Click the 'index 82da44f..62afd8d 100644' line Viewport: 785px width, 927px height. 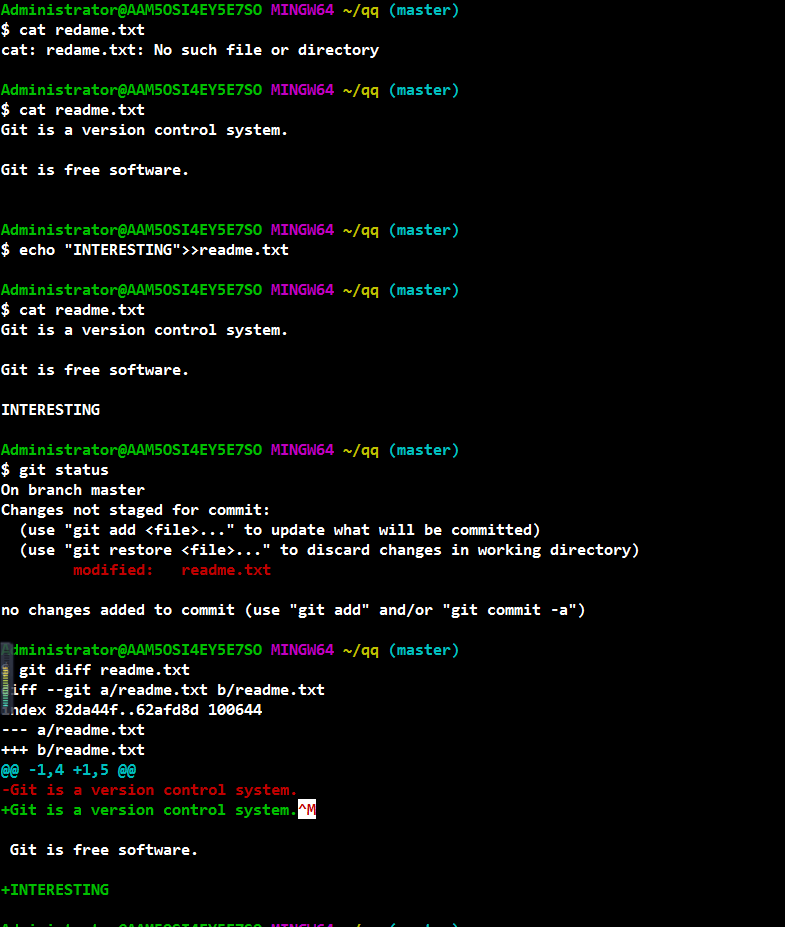[x=131, y=710]
